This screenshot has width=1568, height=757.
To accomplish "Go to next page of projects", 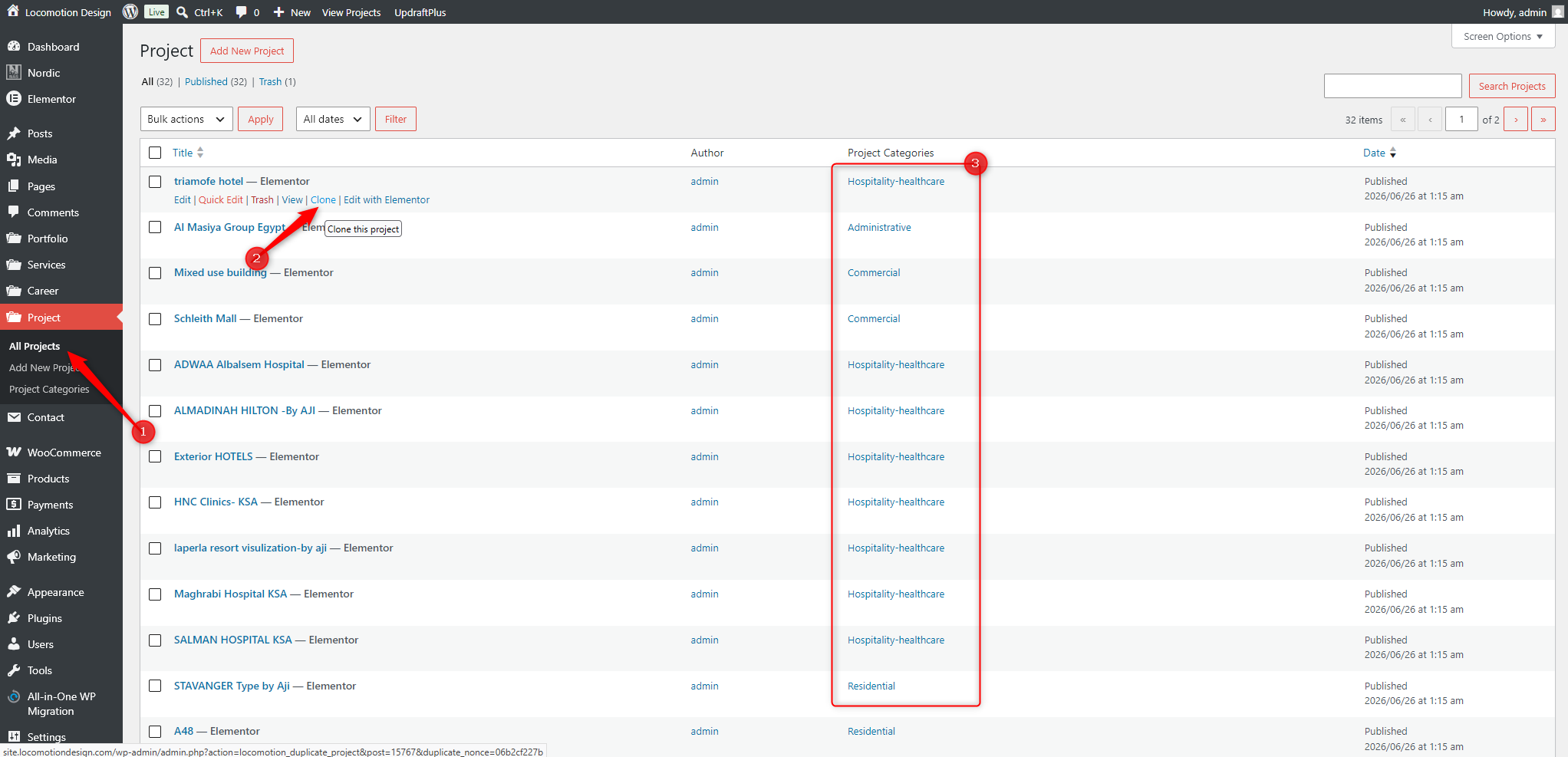I will pos(1516,119).
